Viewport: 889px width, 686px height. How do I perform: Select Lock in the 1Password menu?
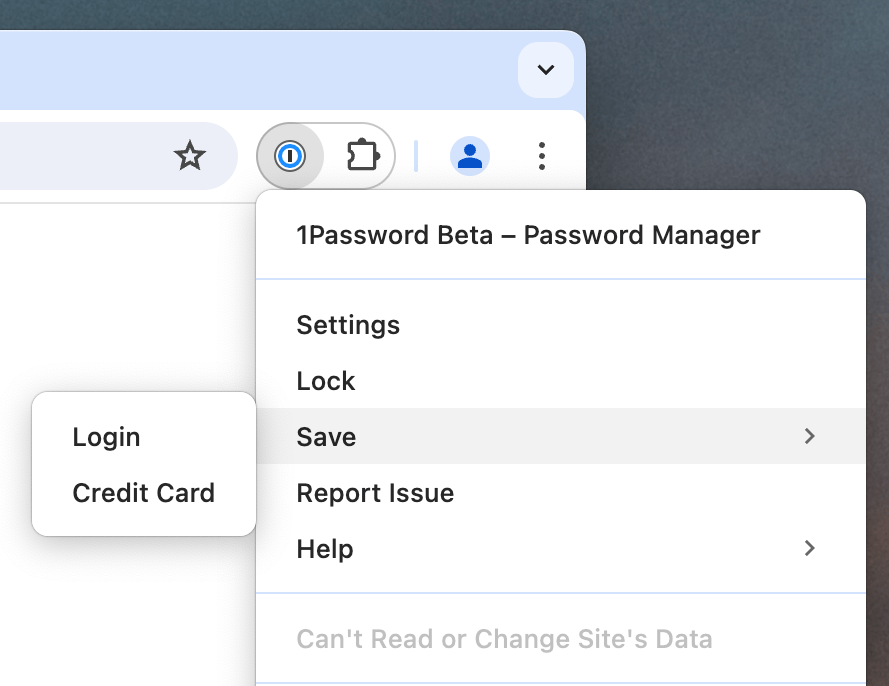[x=324, y=381]
